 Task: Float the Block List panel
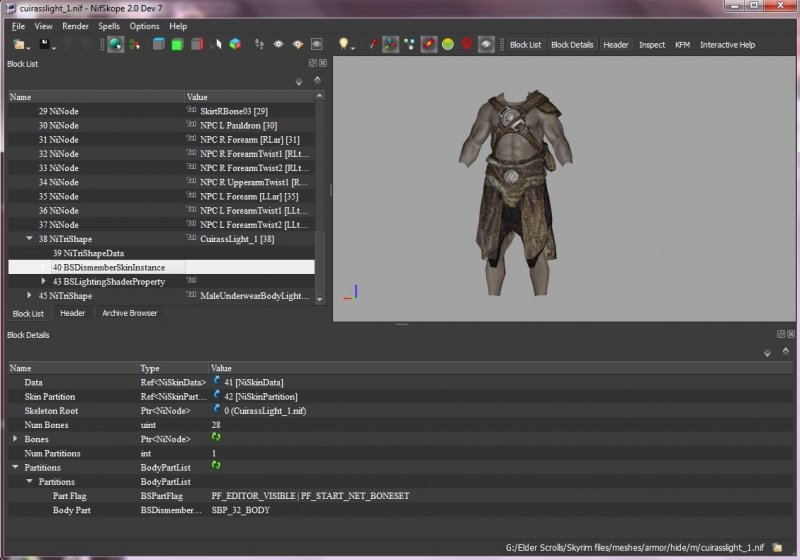(x=313, y=63)
